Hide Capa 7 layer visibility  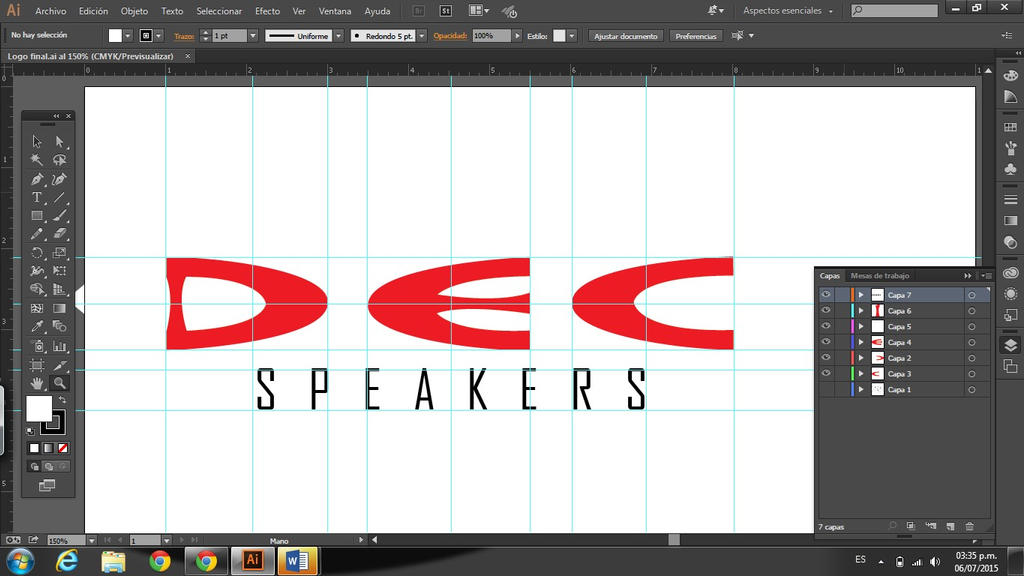click(x=825, y=295)
